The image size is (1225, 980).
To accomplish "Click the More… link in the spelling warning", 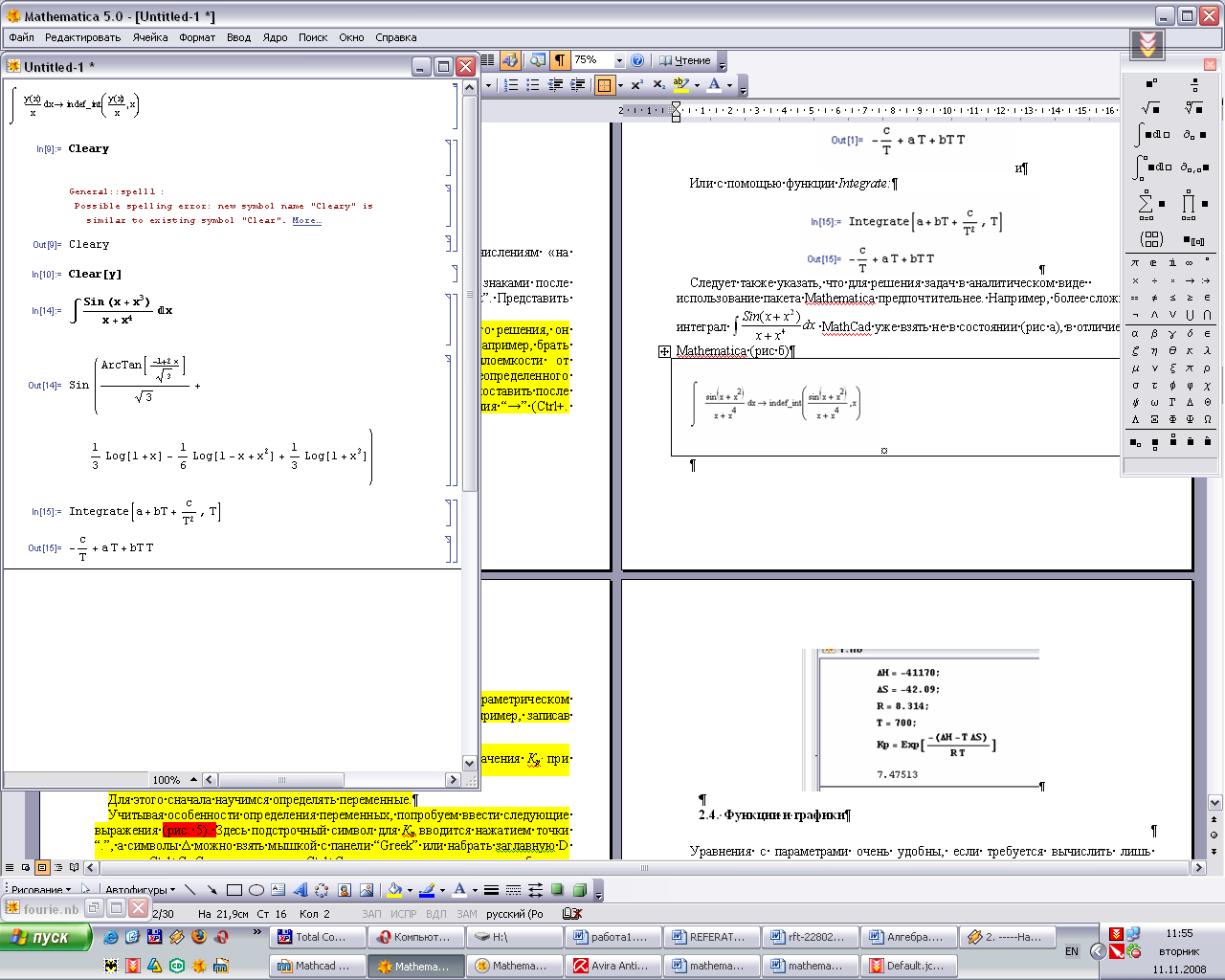I will (306, 220).
